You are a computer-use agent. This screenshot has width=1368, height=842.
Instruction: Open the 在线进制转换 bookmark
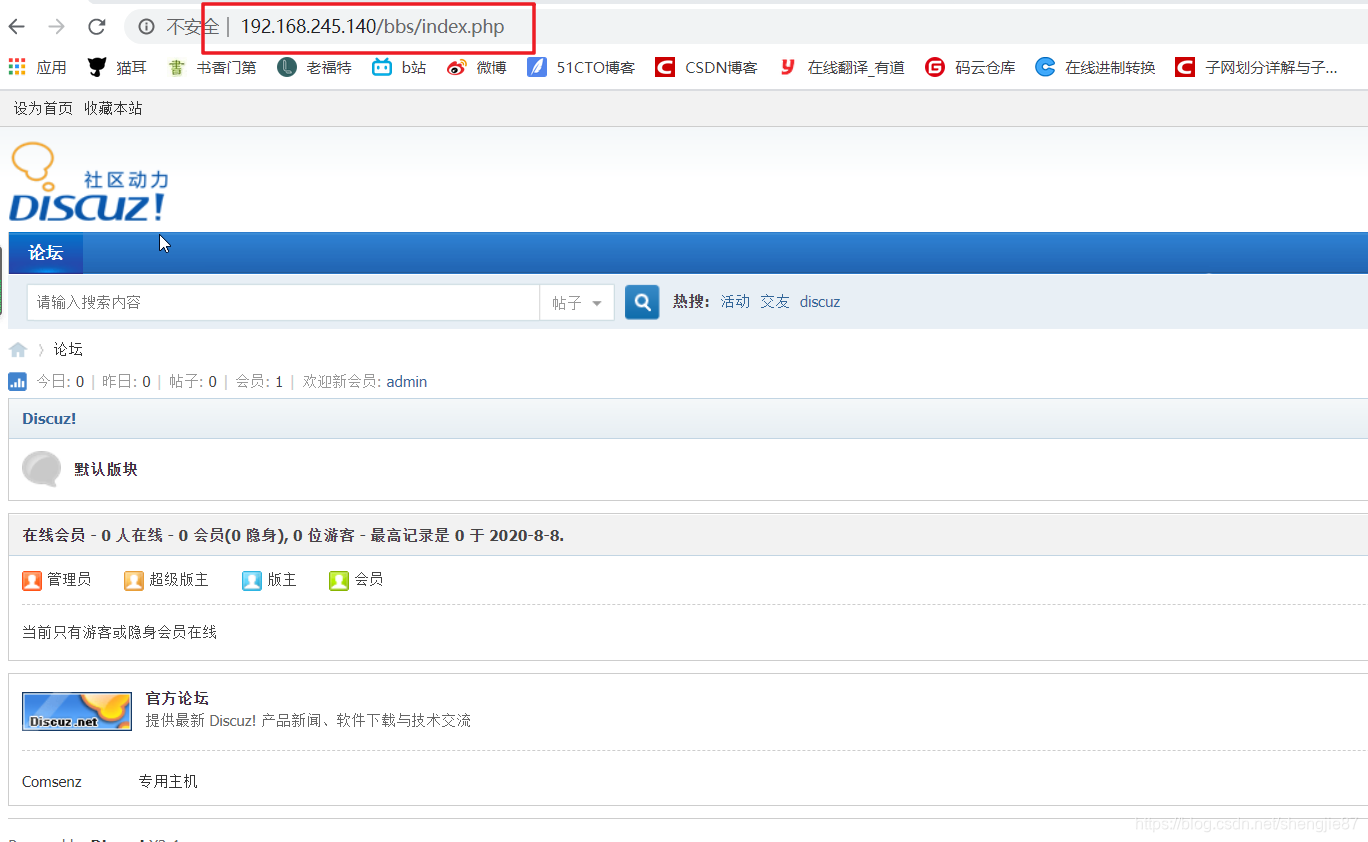point(1095,67)
